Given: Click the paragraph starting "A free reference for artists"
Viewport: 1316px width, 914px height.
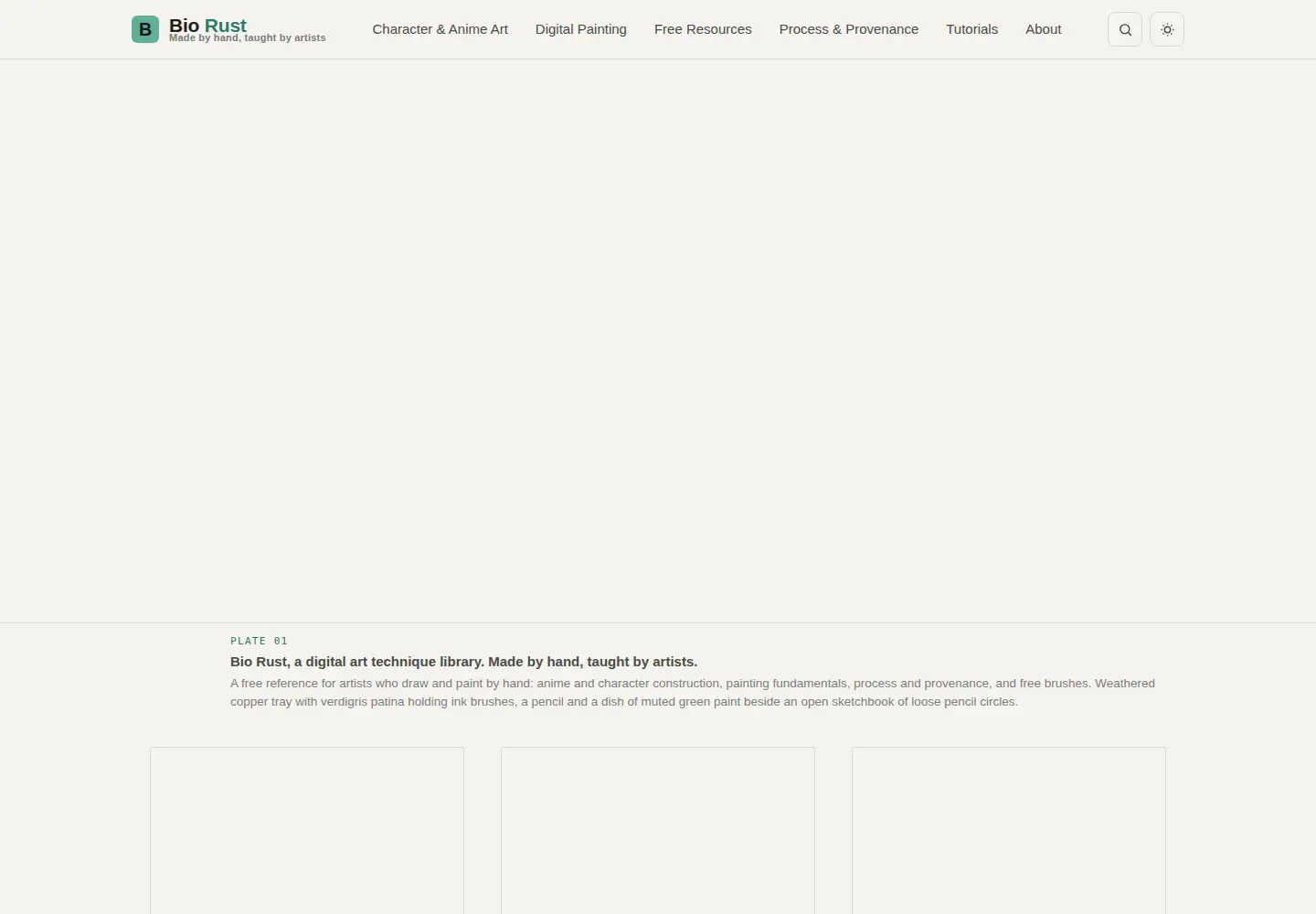Looking at the screenshot, I should pos(693,693).
